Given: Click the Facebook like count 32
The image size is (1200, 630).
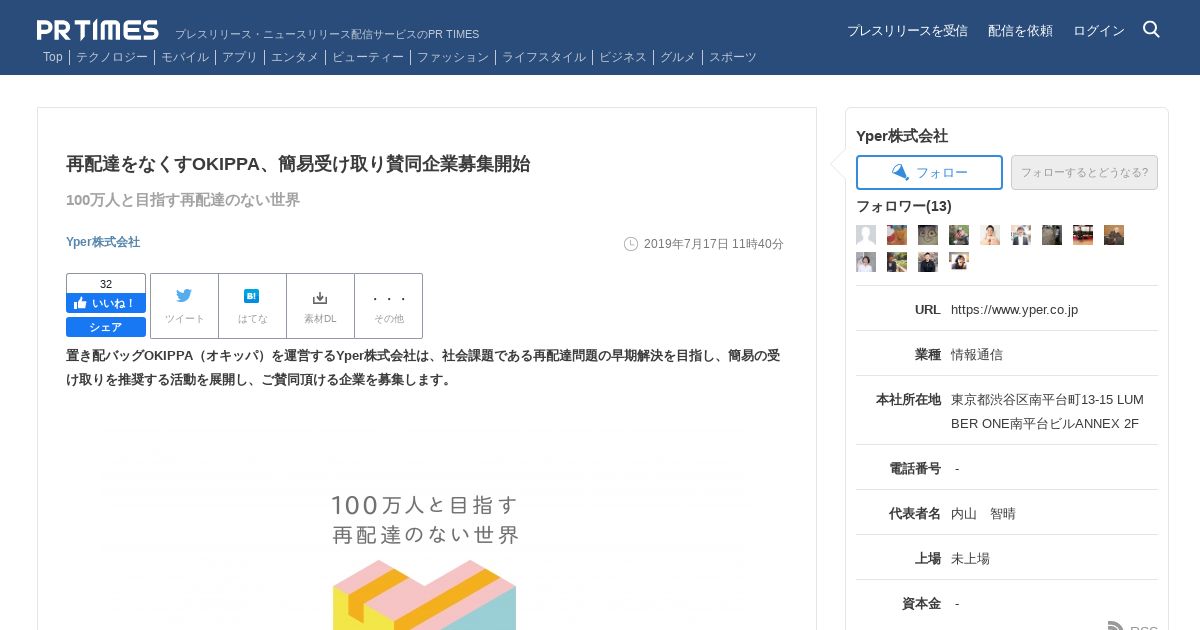Looking at the screenshot, I should pyautogui.click(x=106, y=284).
